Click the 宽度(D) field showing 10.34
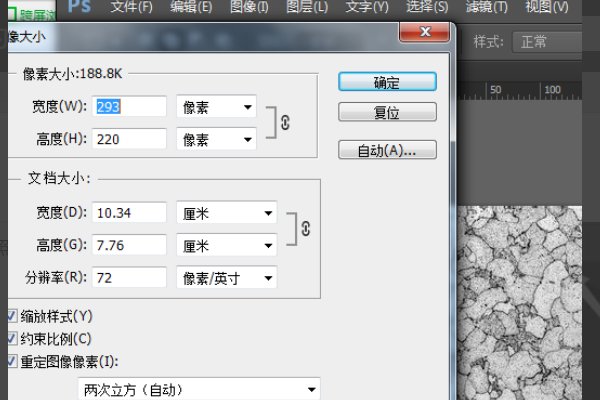Image resolution: width=600 pixels, height=400 pixels. click(x=129, y=212)
